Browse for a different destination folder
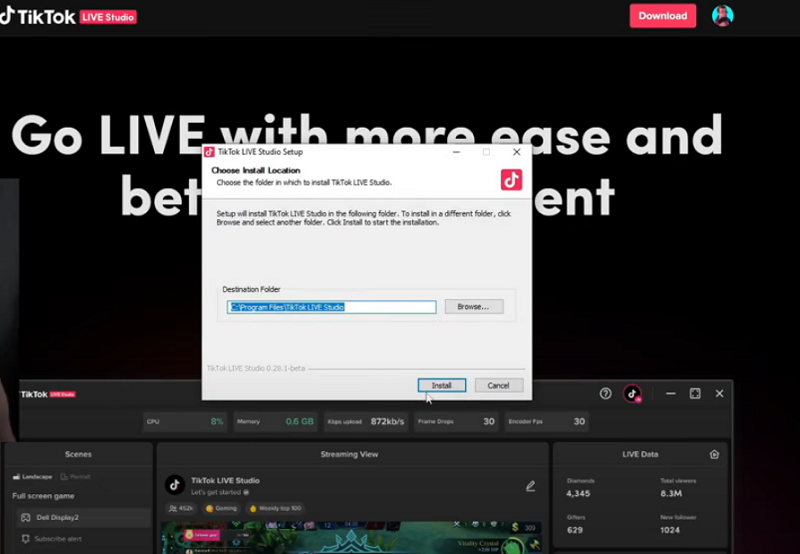 pos(474,307)
